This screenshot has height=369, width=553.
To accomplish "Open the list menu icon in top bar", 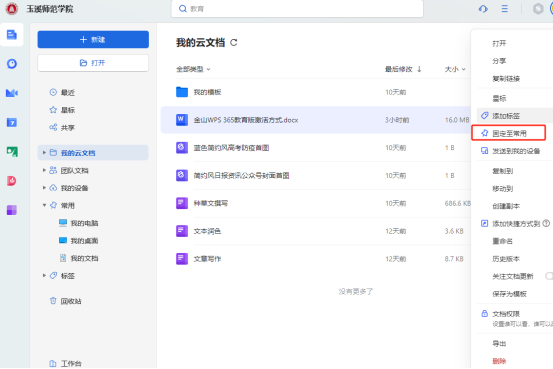I will tap(505, 9).
